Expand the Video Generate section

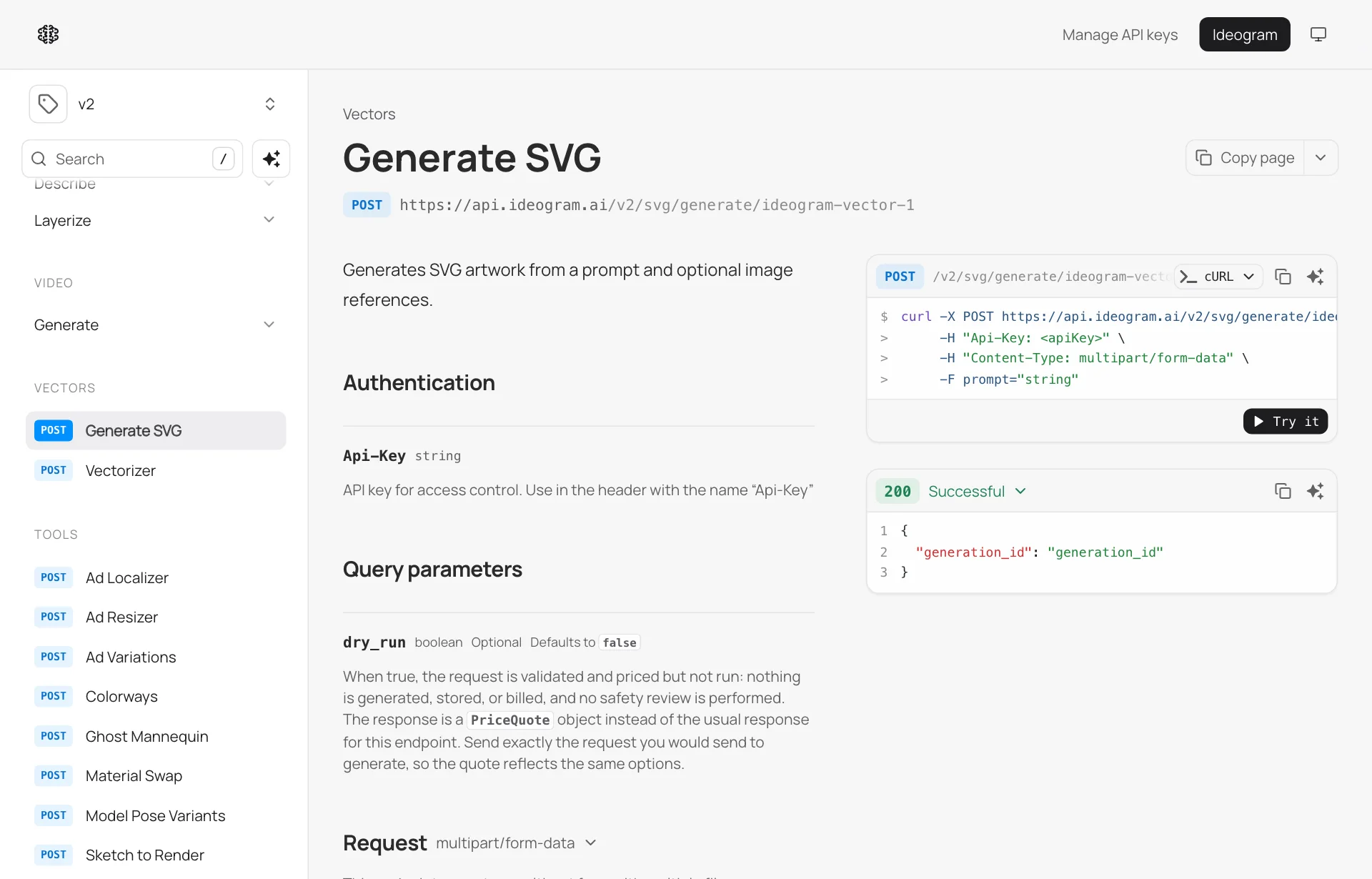156,324
